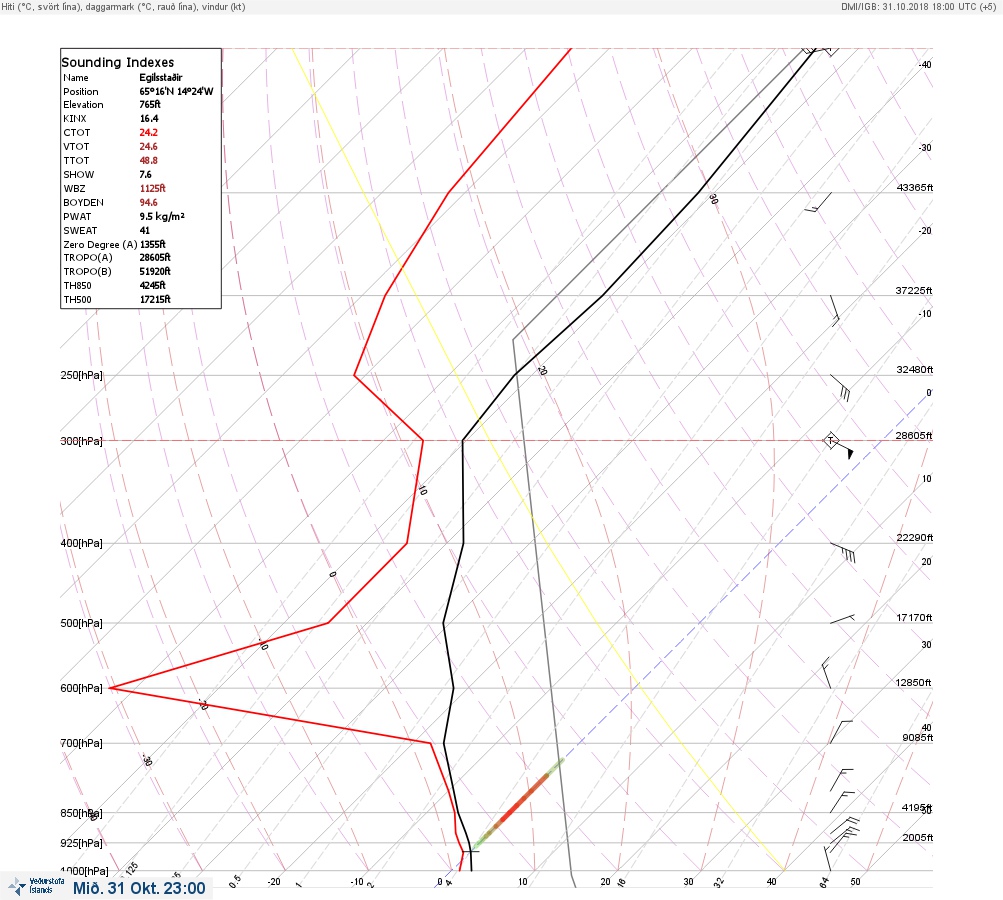Click the wind barb at 700hPa level
Image resolution: width=1003 pixels, height=900 pixels.
[x=841, y=732]
